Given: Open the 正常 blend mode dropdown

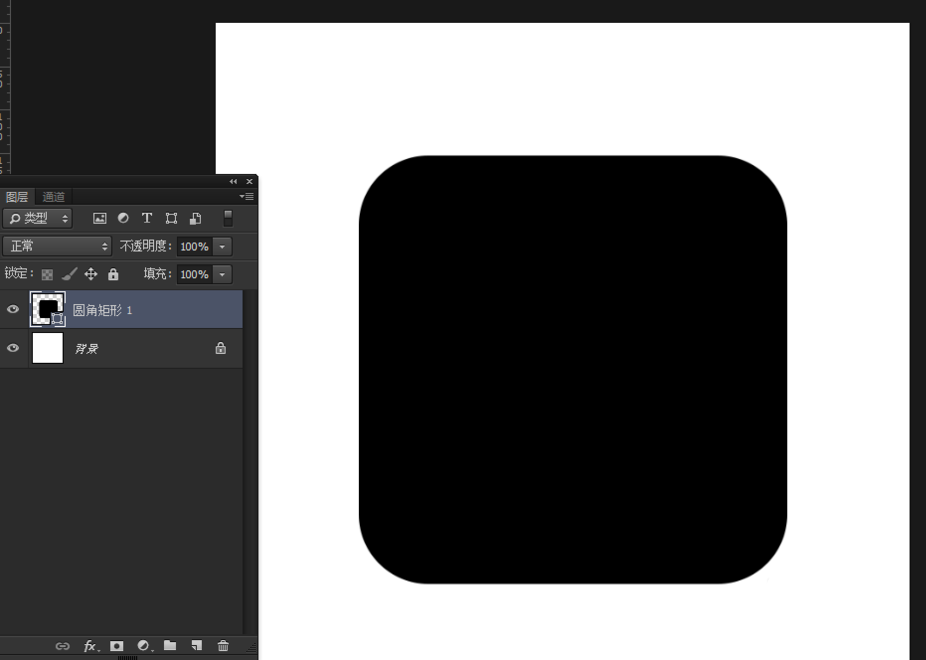Looking at the screenshot, I should pos(57,246).
